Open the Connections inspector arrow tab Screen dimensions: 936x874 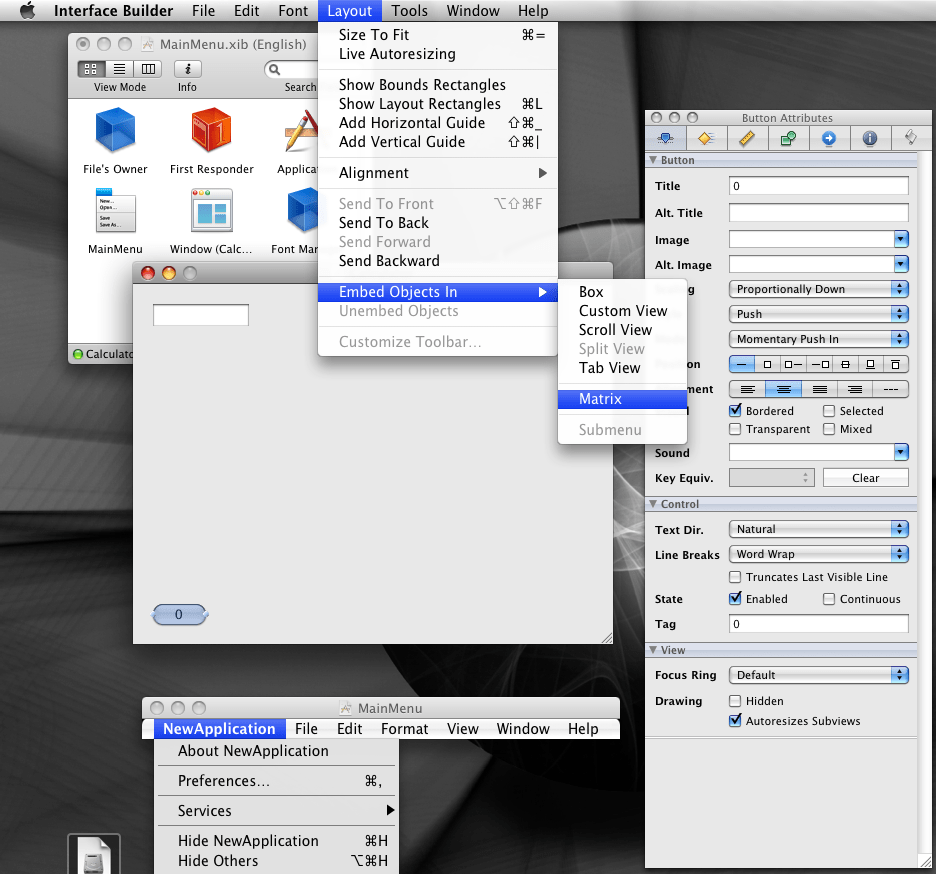pyautogui.click(x=829, y=139)
